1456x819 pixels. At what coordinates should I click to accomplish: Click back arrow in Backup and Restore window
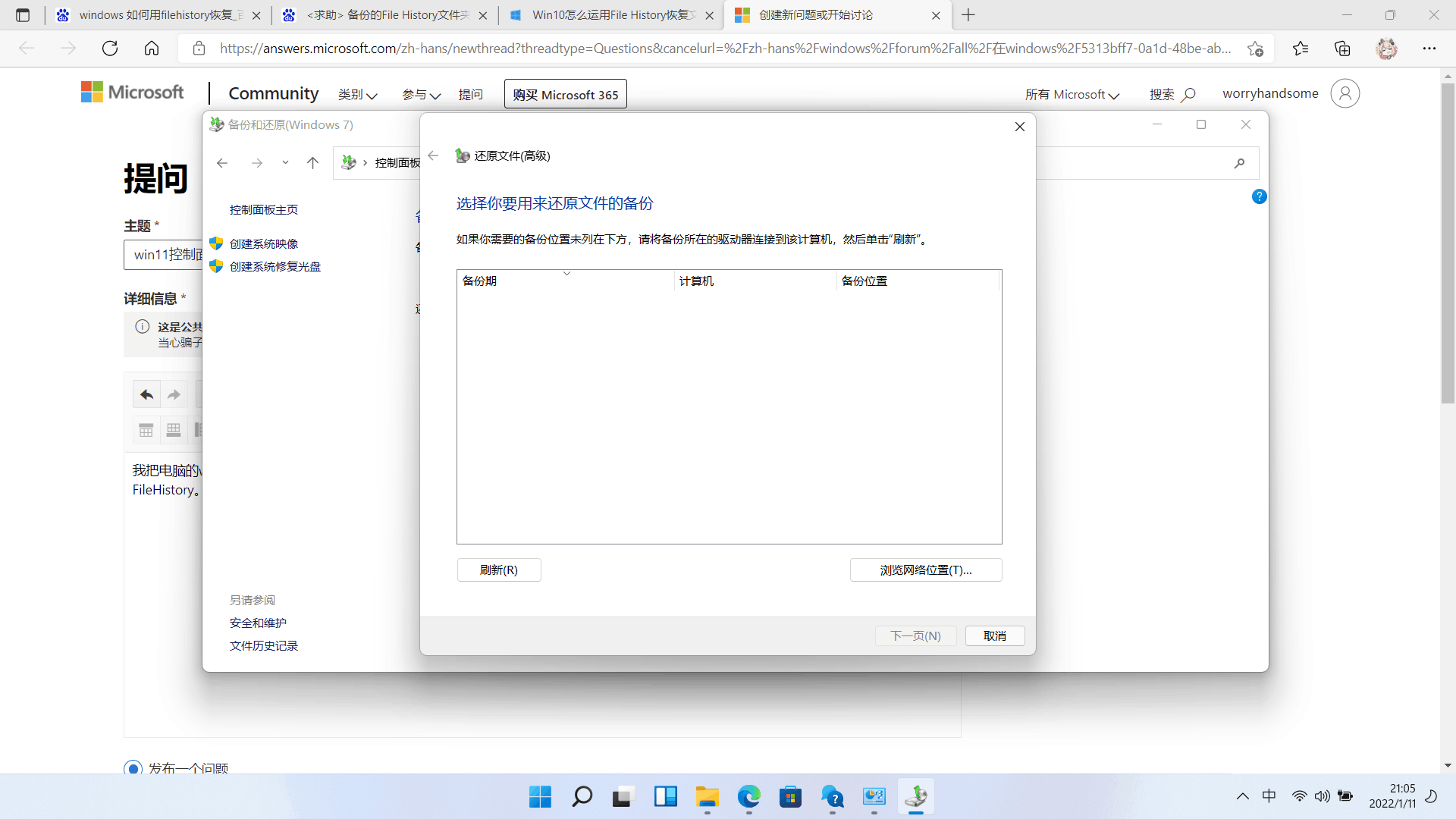point(222,163)
